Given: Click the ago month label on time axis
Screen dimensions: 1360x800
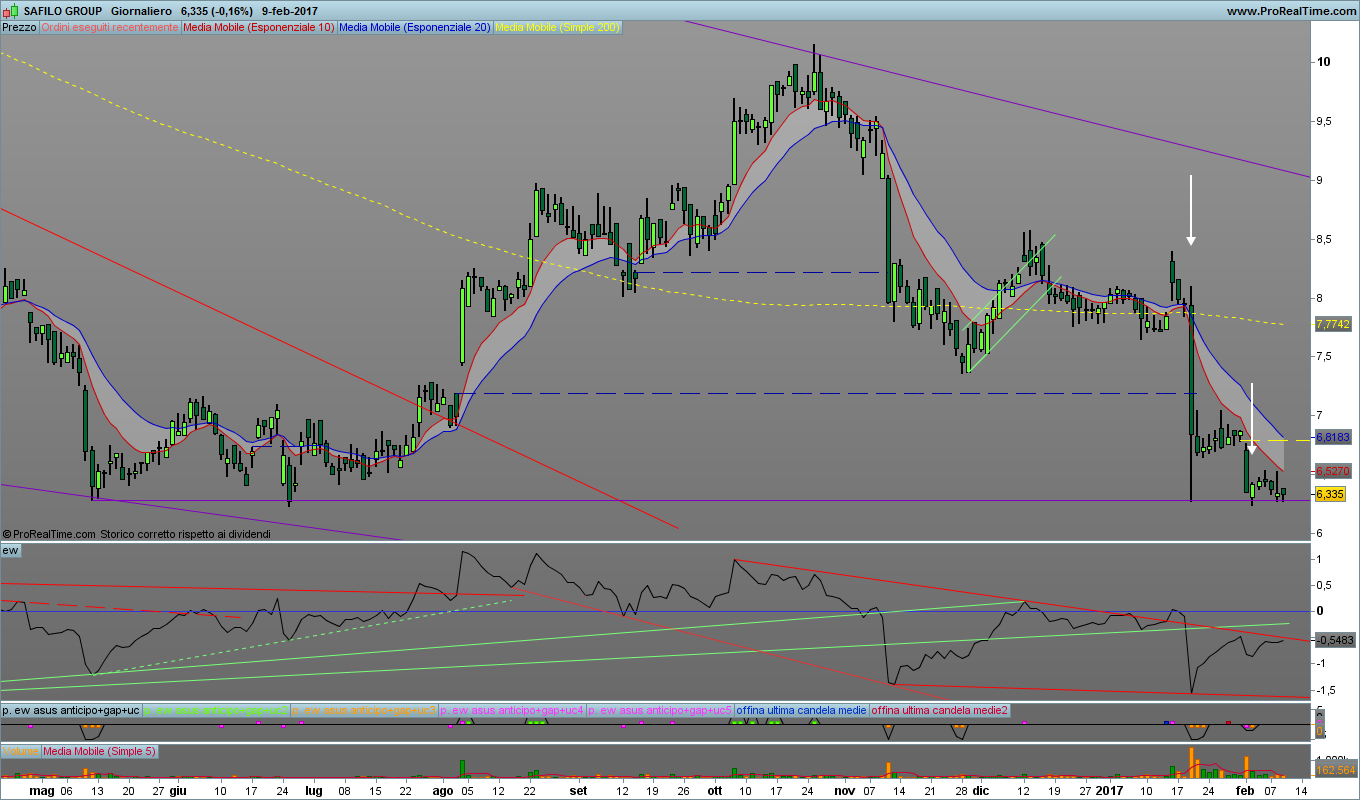Looking at the screenshot, I should pos(441,790).
